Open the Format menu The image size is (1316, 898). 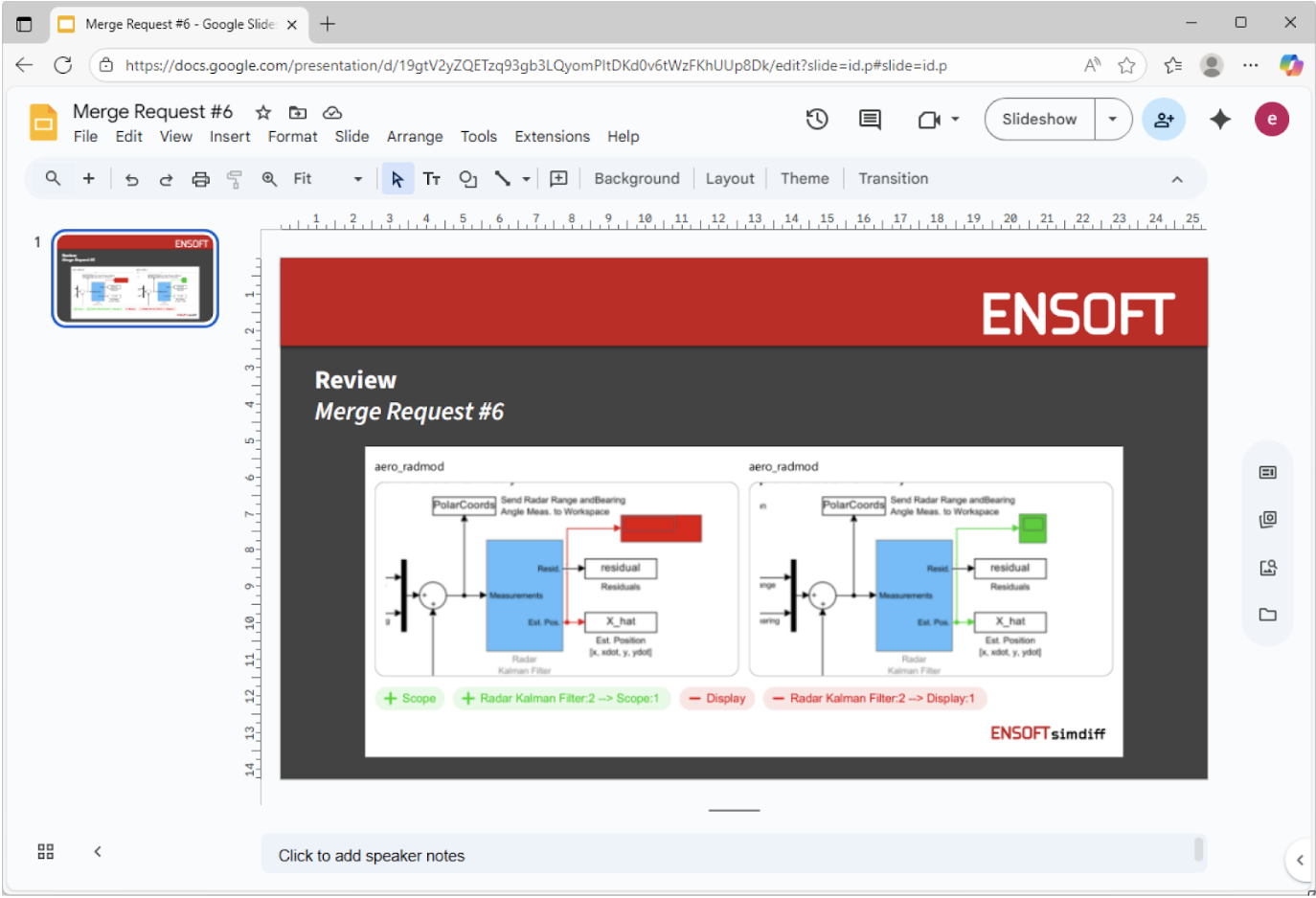click(x=293, y=137)
